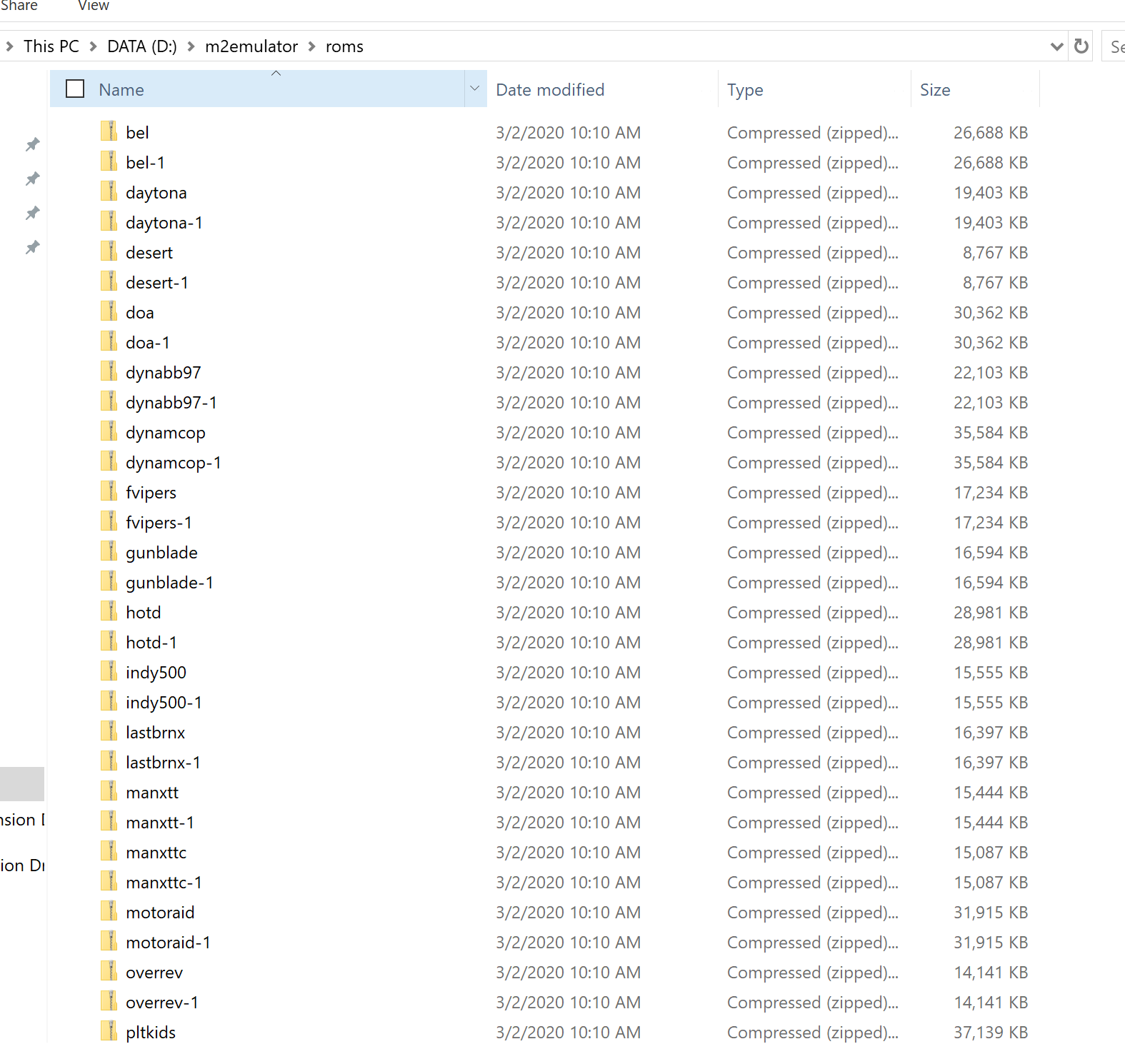The image size is (1125, 1064).
Task: Go to m2emulator folder in breadcrumb
Action: point(251,46)
